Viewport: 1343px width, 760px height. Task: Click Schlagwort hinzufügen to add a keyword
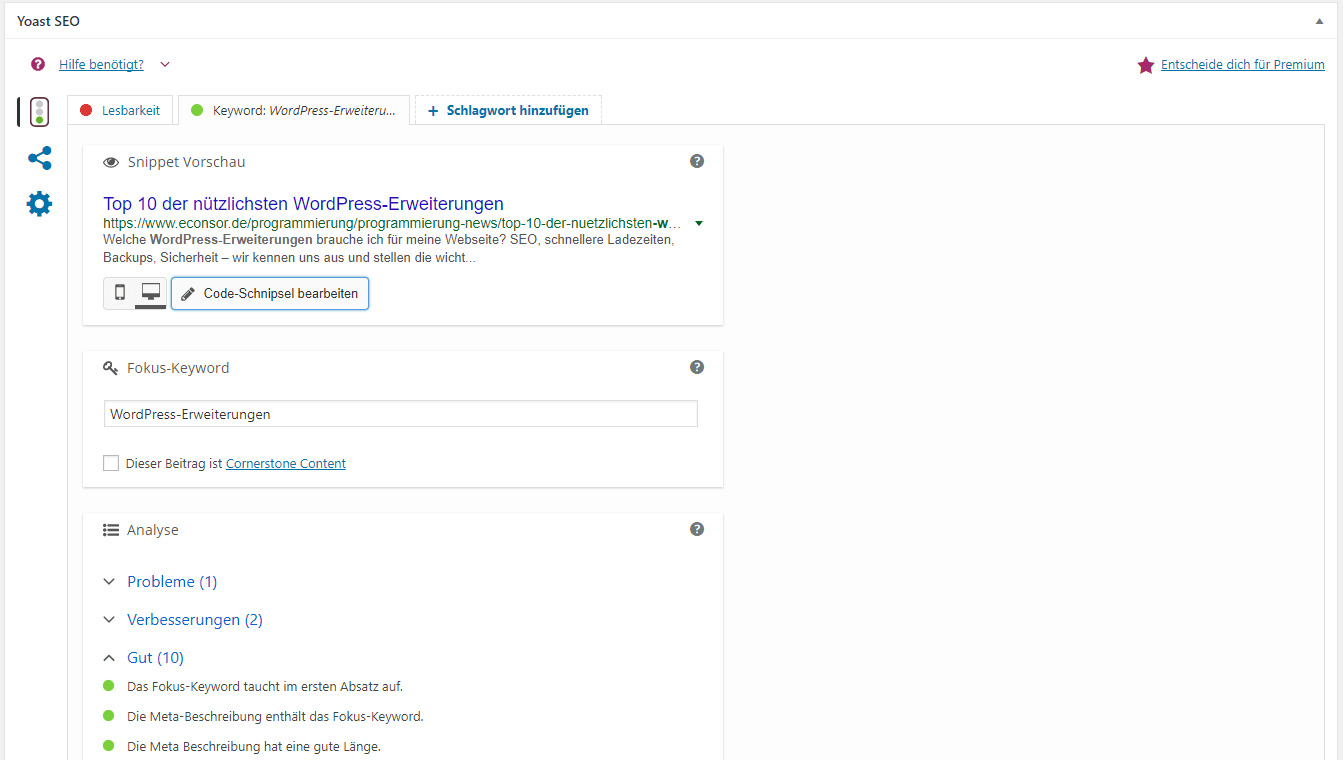508,110
